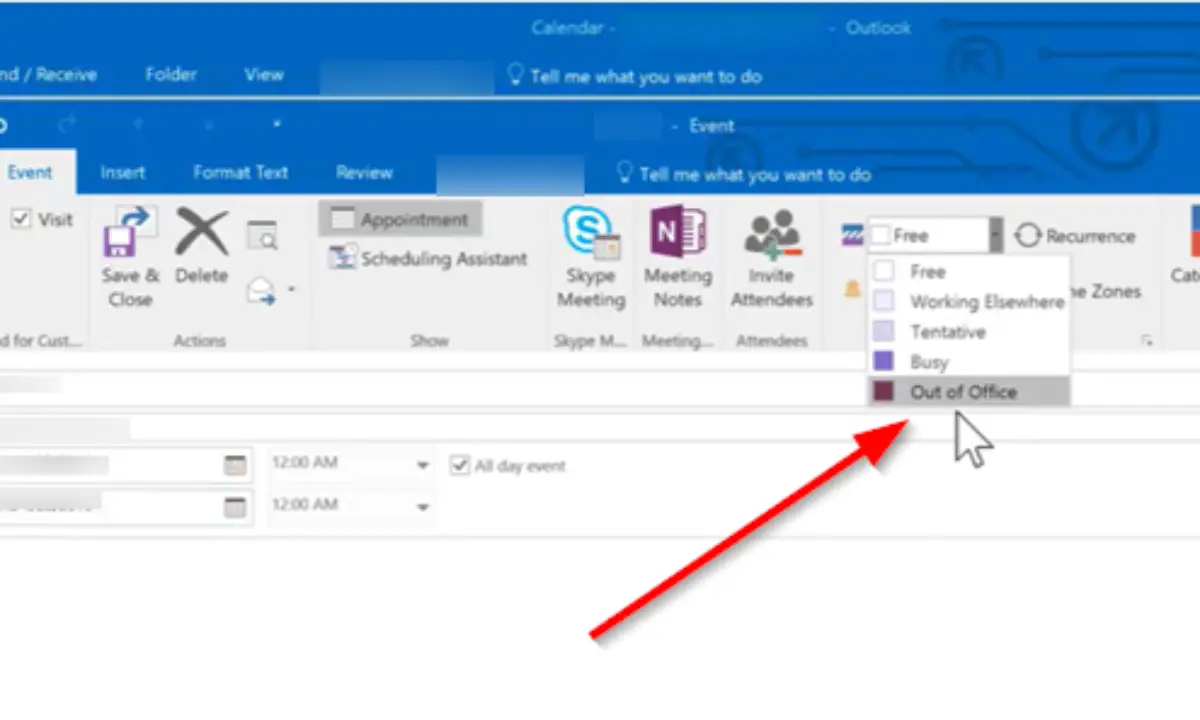Screen dimensions: 1200x720
Task: Uncheck the All day event checkbox
Action: click(x=459, y=465)
